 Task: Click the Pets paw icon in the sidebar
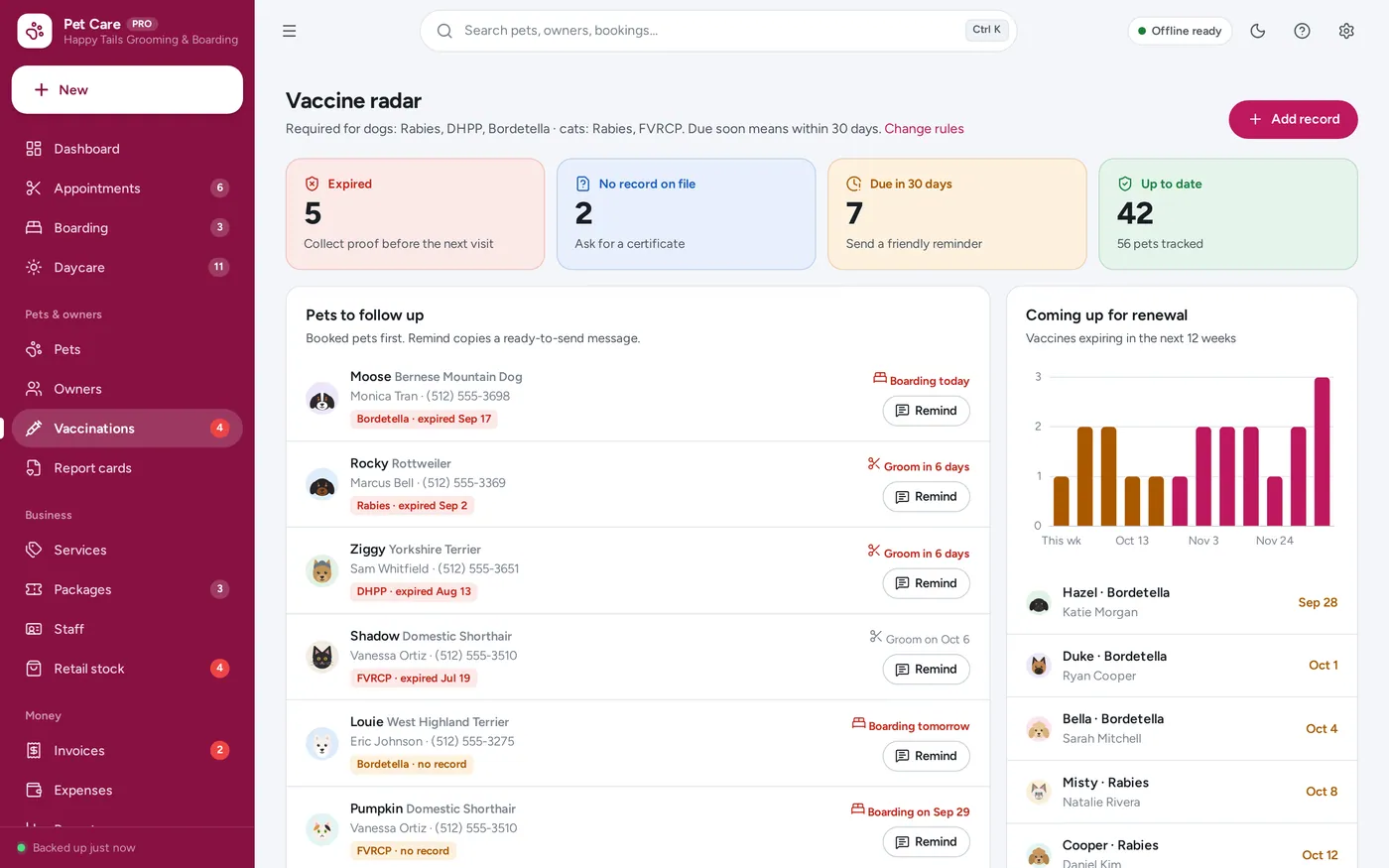point(34,349)
